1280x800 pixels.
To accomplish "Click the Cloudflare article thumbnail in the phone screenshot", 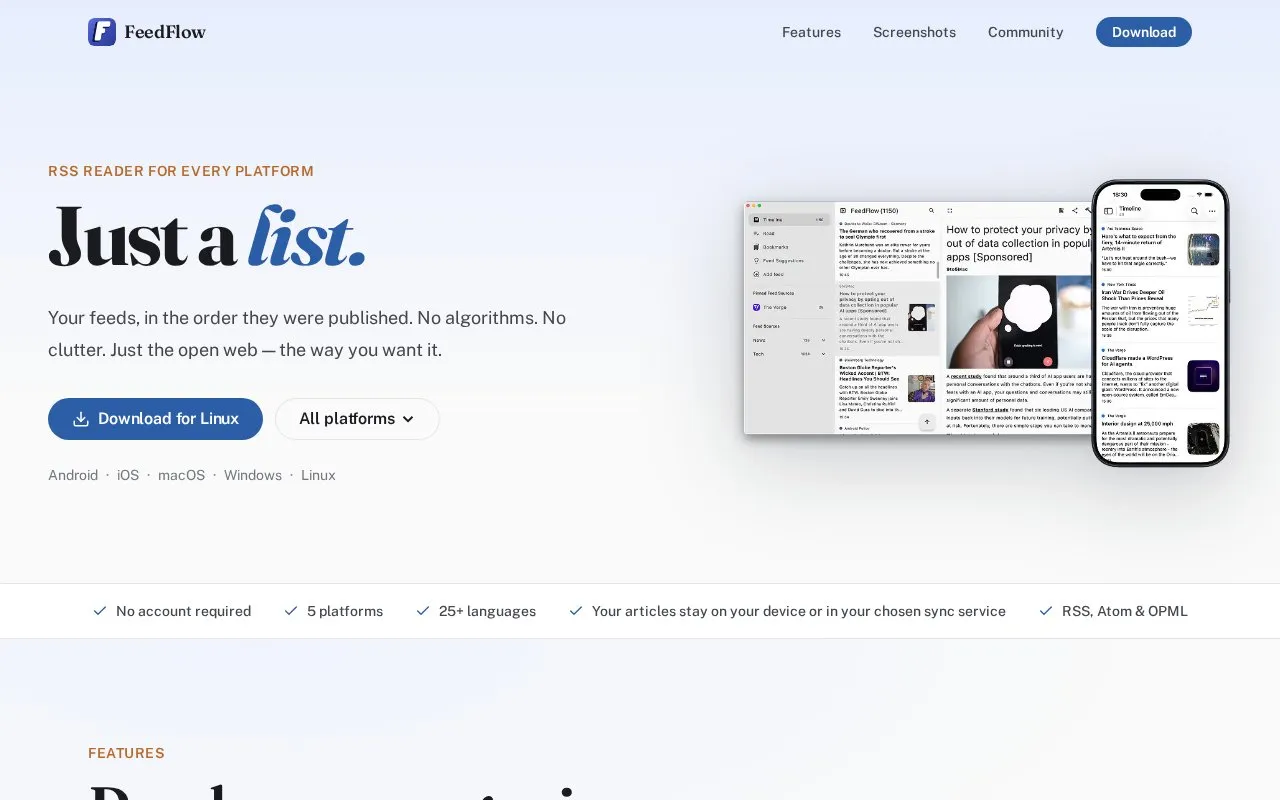I will [x=1203, y=376].
